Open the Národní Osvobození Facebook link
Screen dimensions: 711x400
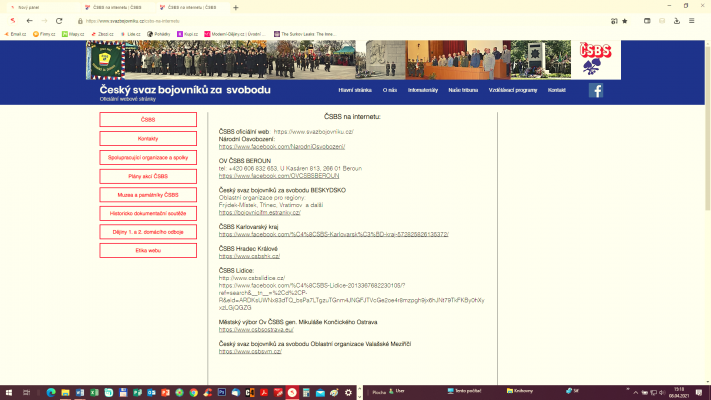(x=282, y=146)
